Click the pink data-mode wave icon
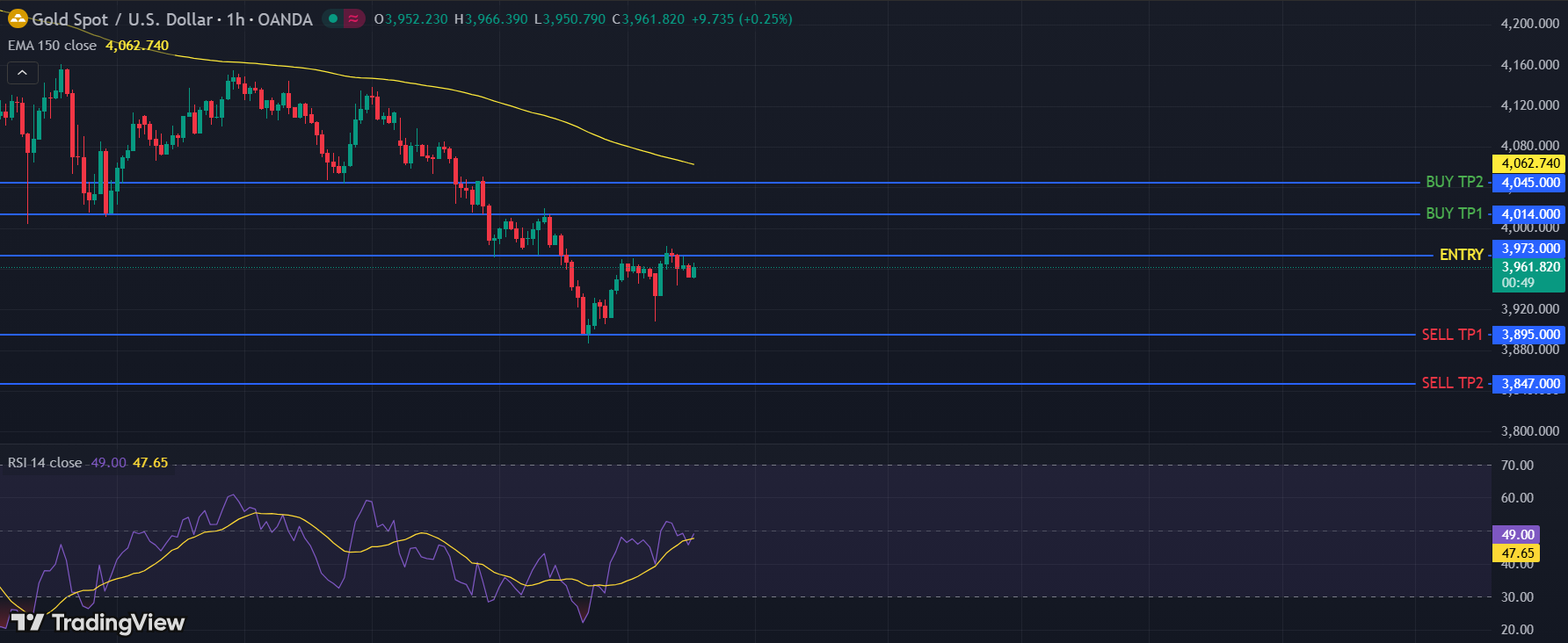 point(353,18)
